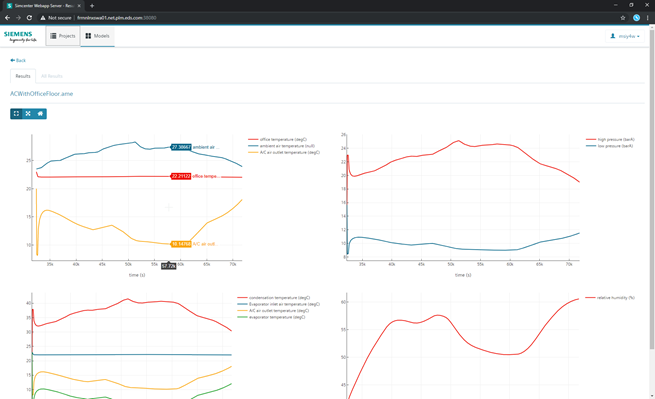Click the orange A/C air outlet hover value label
Image resolution: width=655 pixels, height=399 pixels.
coord(181,244)
